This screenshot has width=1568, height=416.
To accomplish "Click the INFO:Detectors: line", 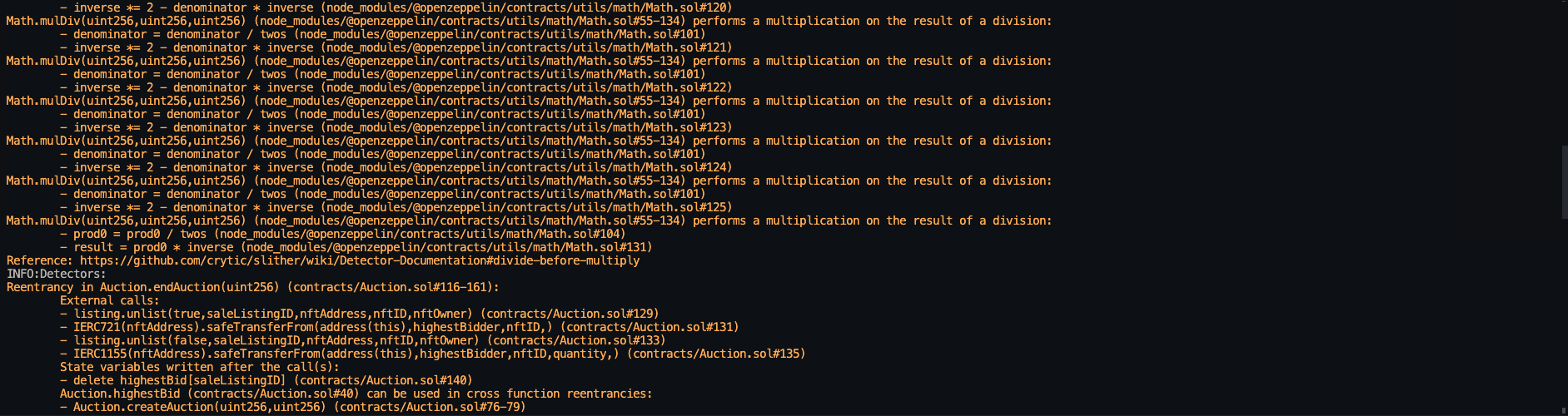I will pyautogui.click(x=57, y=274).
